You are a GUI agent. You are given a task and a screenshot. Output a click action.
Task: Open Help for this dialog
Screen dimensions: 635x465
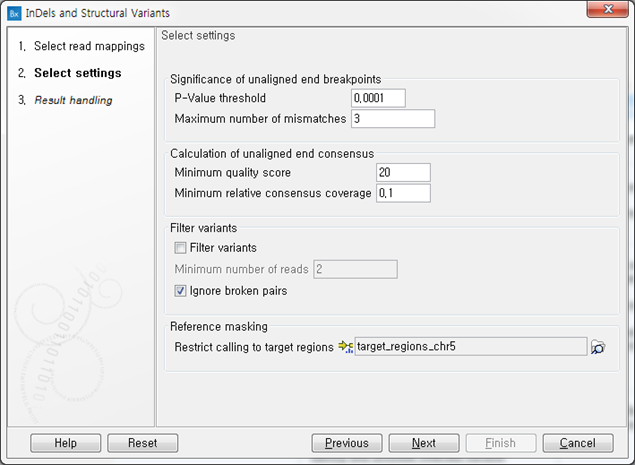point(66,443)
